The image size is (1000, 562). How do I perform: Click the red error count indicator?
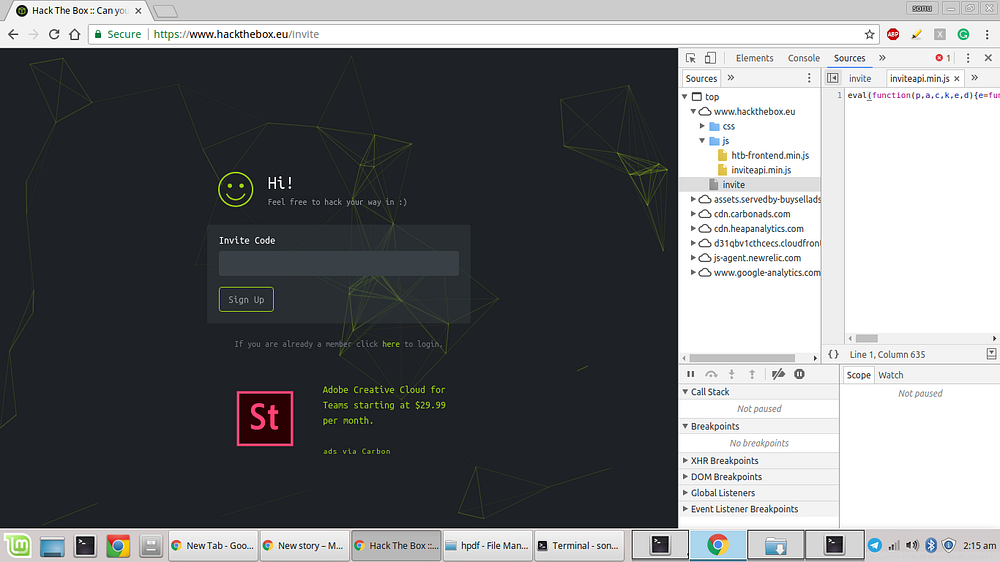943,58
